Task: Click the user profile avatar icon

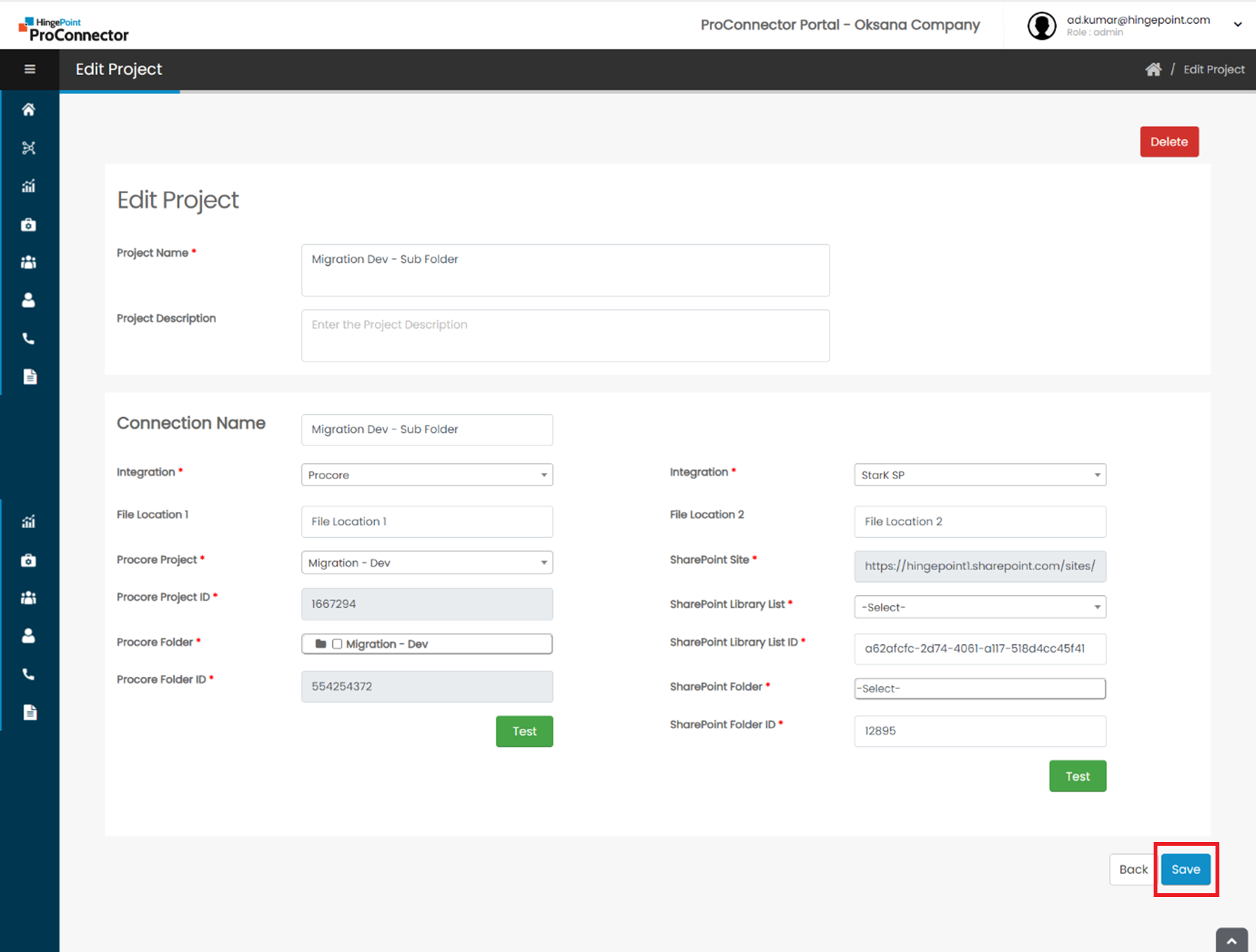Action: click(x=1041, y=26)
